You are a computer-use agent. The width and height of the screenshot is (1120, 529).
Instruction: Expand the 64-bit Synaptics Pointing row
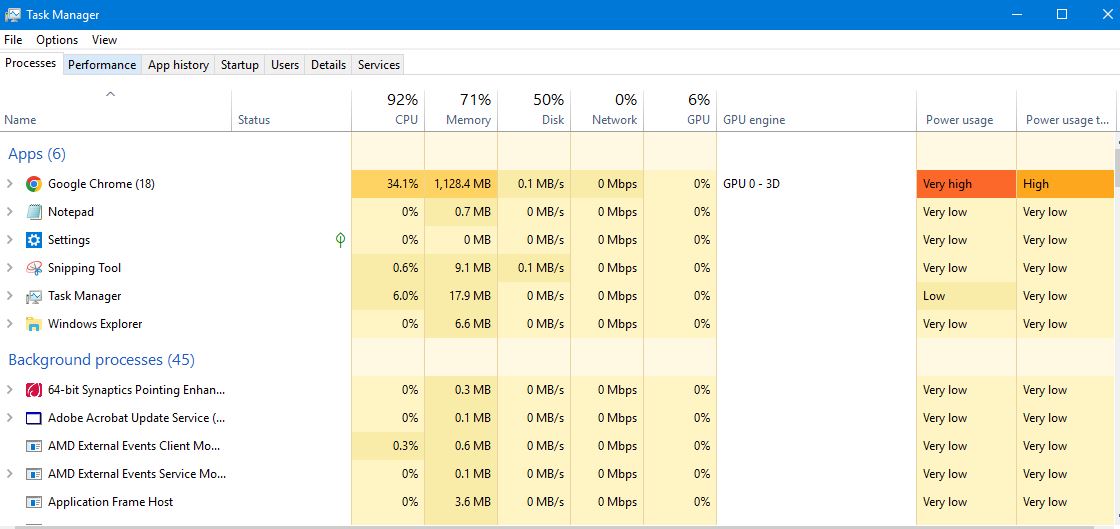click(10, 390)
